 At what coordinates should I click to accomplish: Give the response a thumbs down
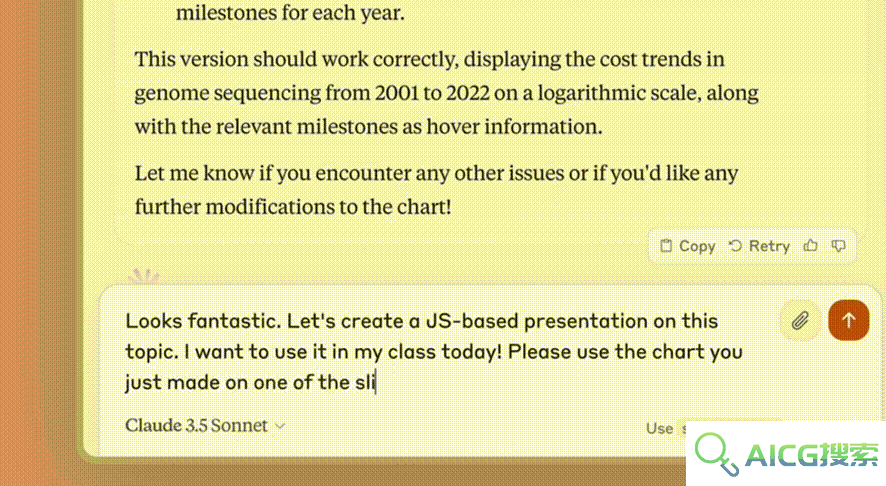839,246
